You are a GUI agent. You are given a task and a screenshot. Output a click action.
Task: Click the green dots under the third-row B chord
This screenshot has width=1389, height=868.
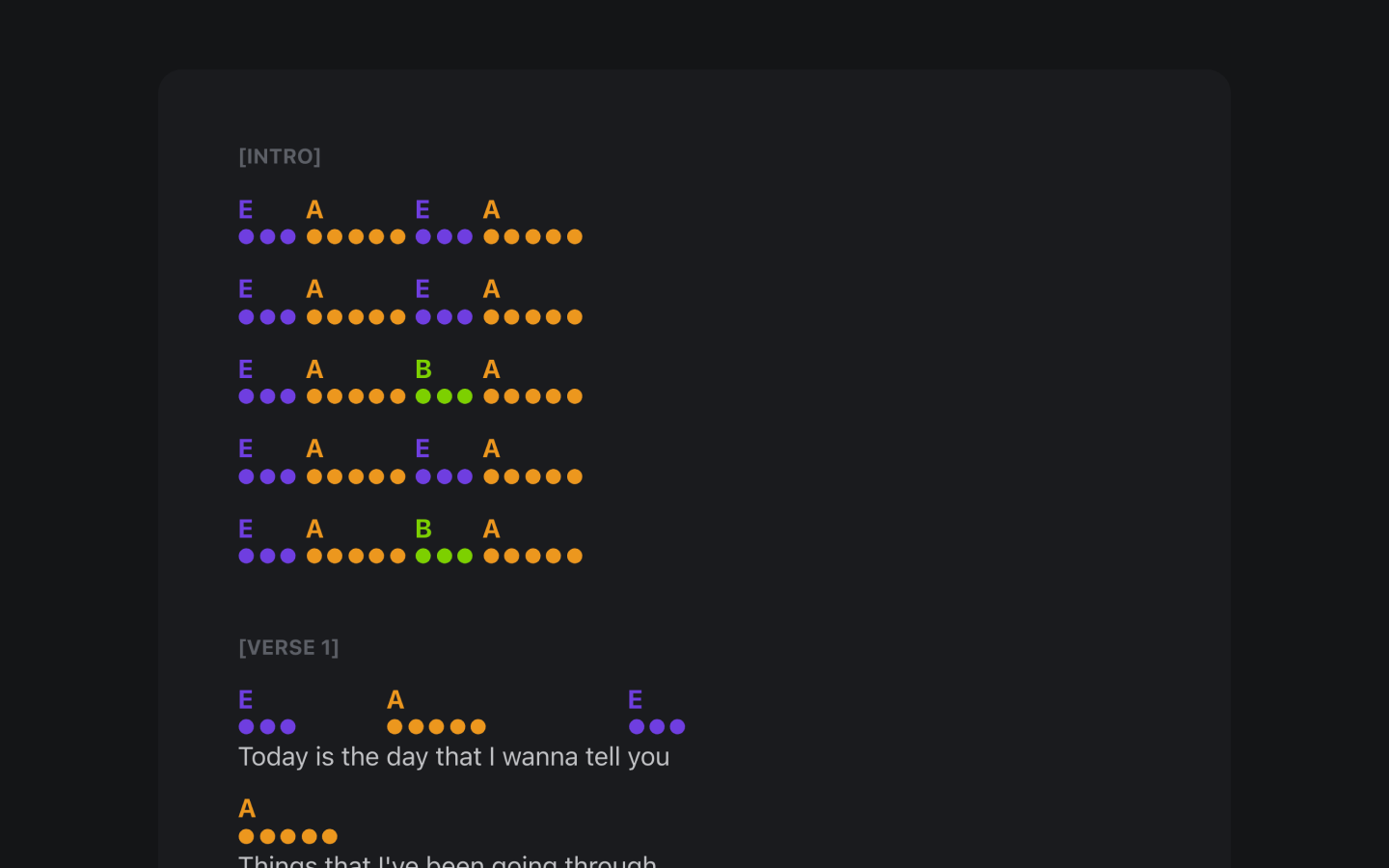[444, 396]
